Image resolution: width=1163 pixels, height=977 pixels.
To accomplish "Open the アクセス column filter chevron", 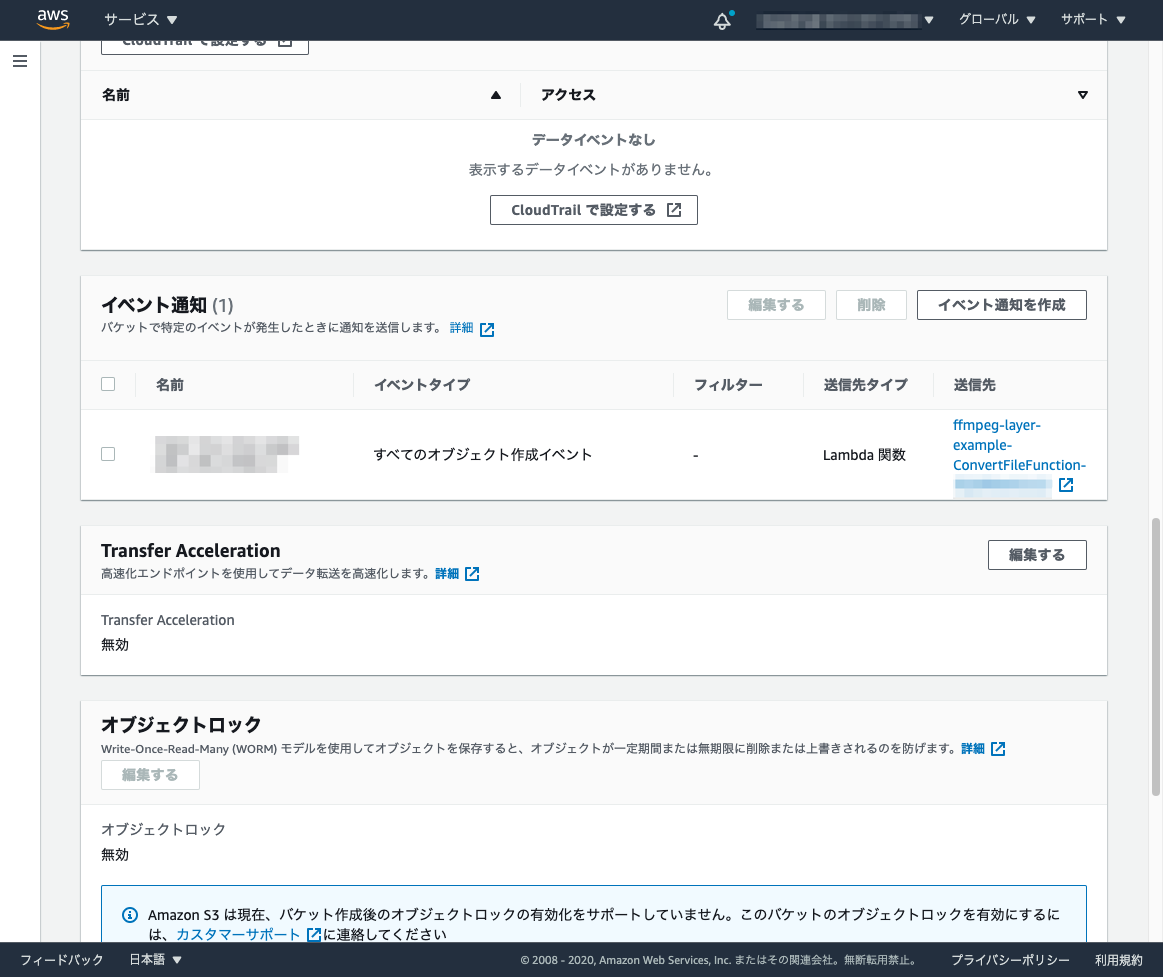I will [1083, 94].
